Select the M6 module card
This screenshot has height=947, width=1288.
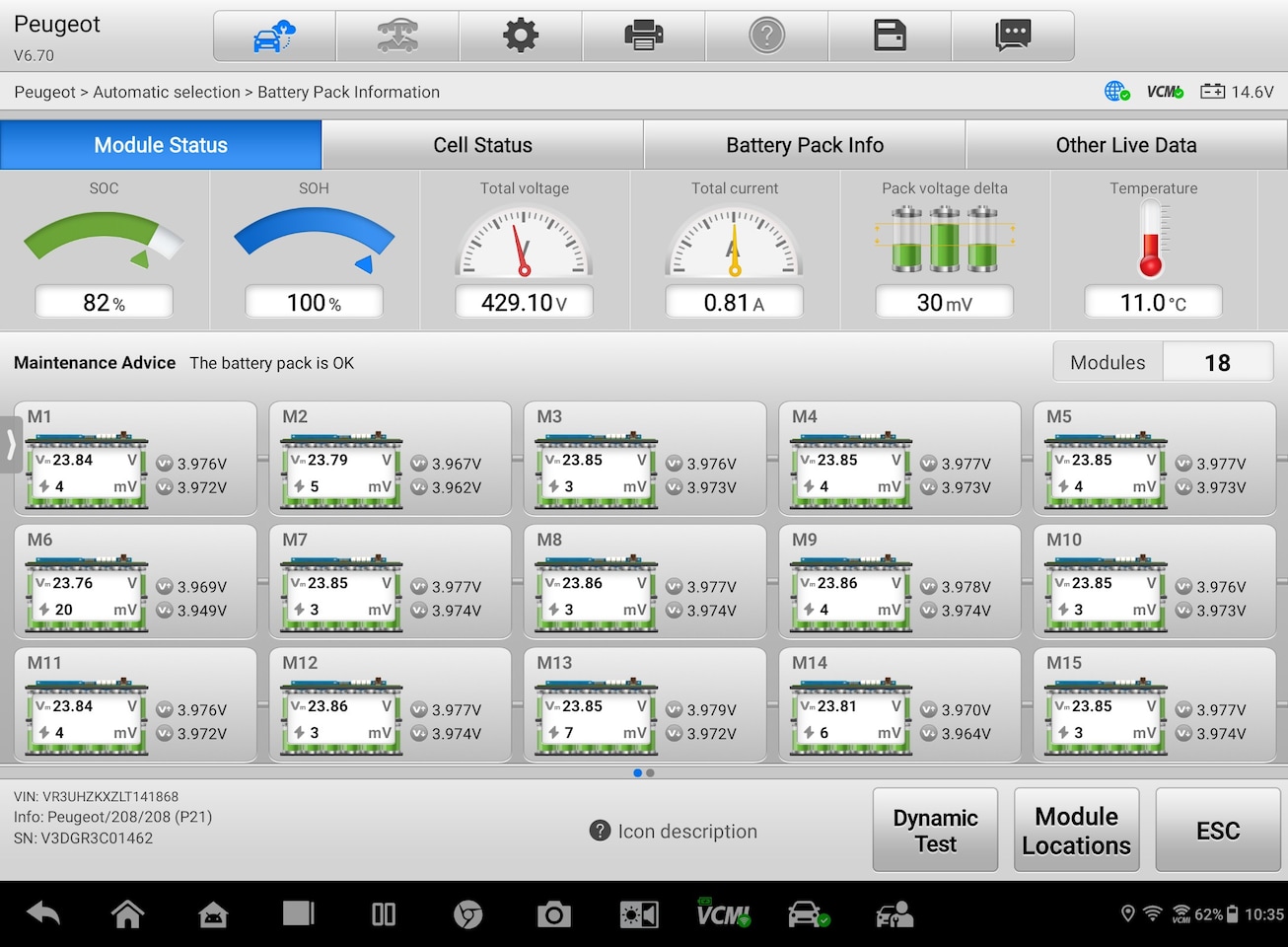(135, 582)
